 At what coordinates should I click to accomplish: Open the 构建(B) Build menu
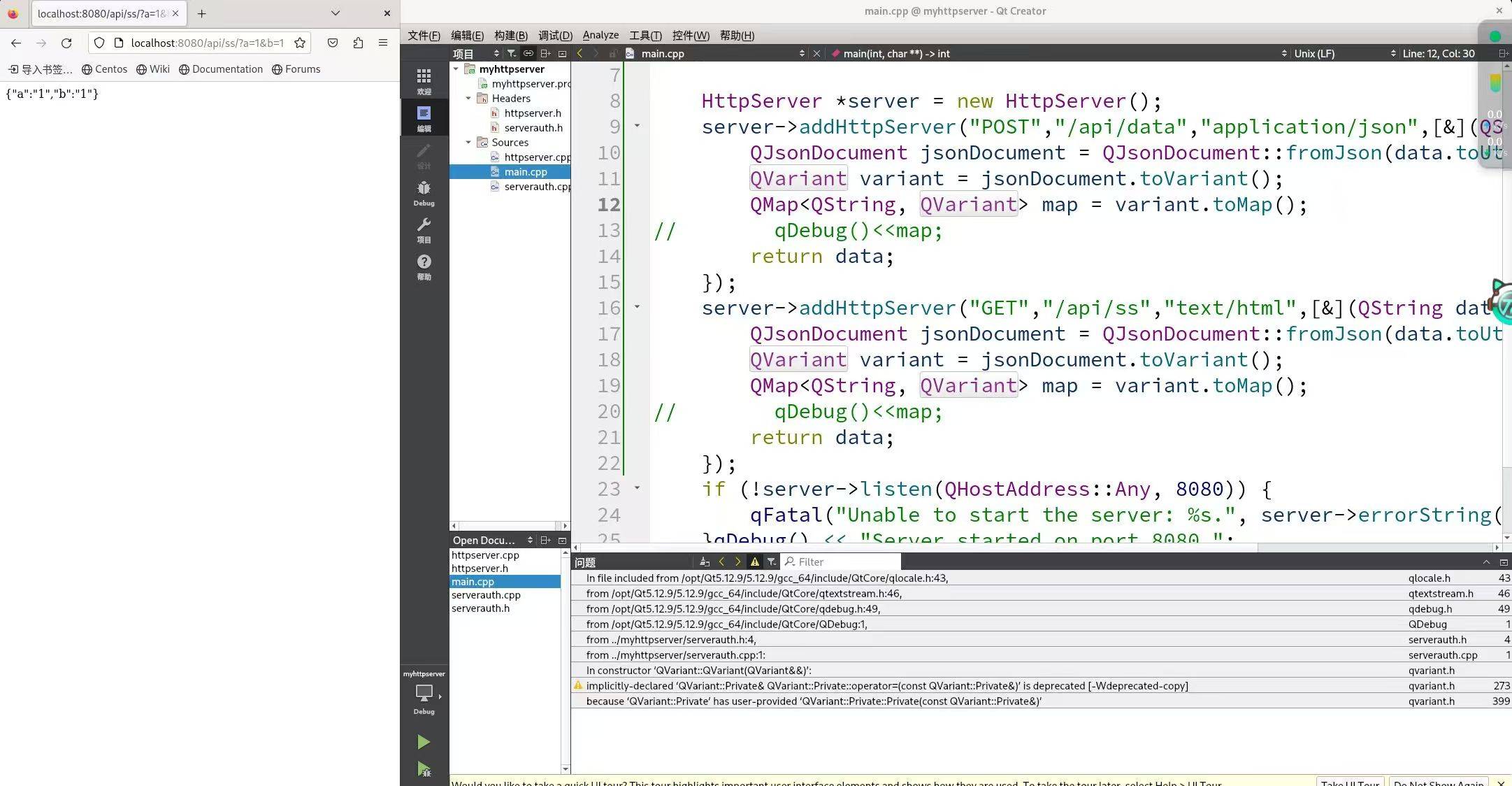[x=510, y=36]
